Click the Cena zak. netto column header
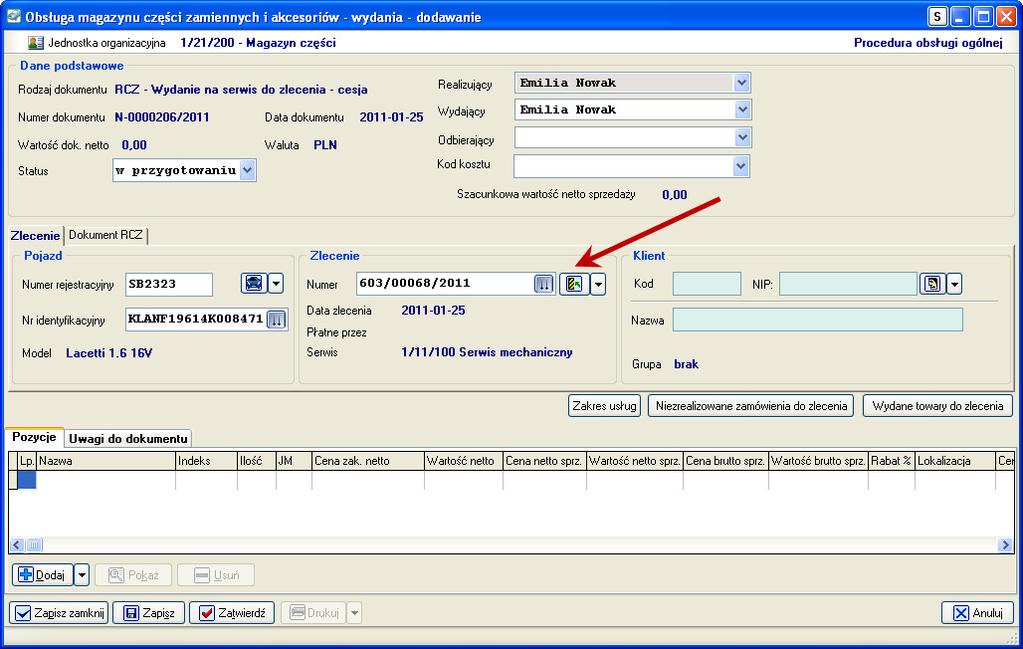Screen dimensions: 1023x649 pyautogui.click(x=368, y=460)
